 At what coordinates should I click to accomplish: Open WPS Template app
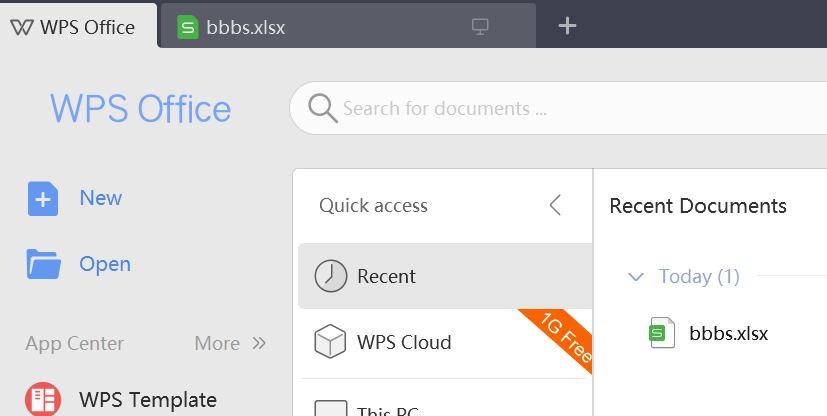(x=148, y=400)
